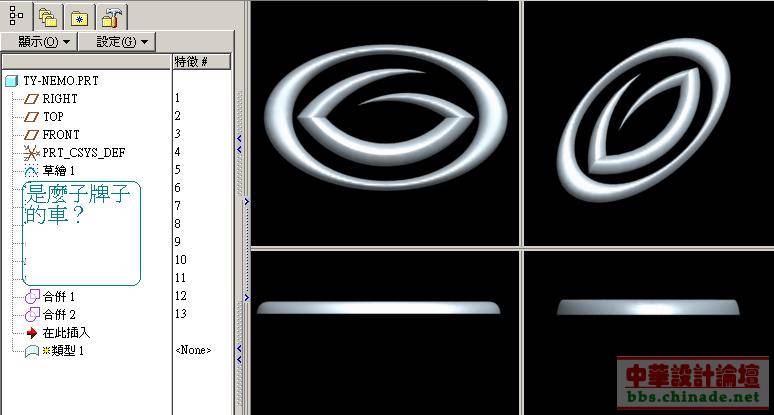The width and height of the screenshot is (774, 415).
Task: Select the 草繪 1 sketch feature
Action: coord(58,171)
